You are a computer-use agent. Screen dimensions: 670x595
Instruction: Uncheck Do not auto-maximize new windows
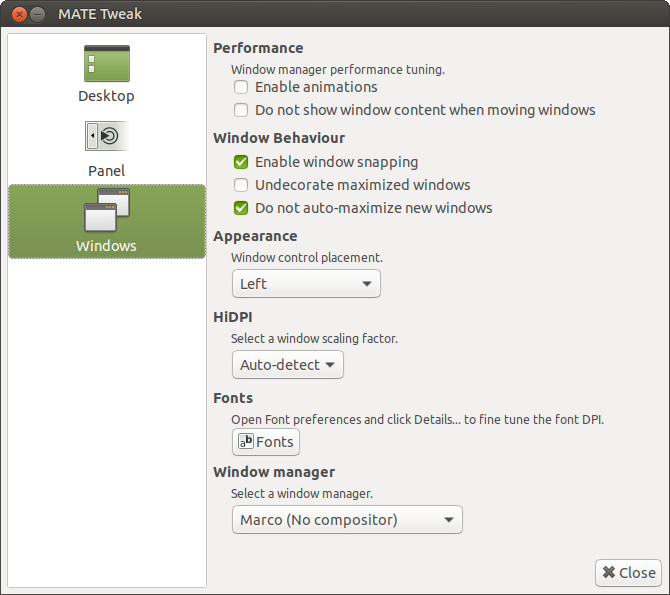pos(241,208)
